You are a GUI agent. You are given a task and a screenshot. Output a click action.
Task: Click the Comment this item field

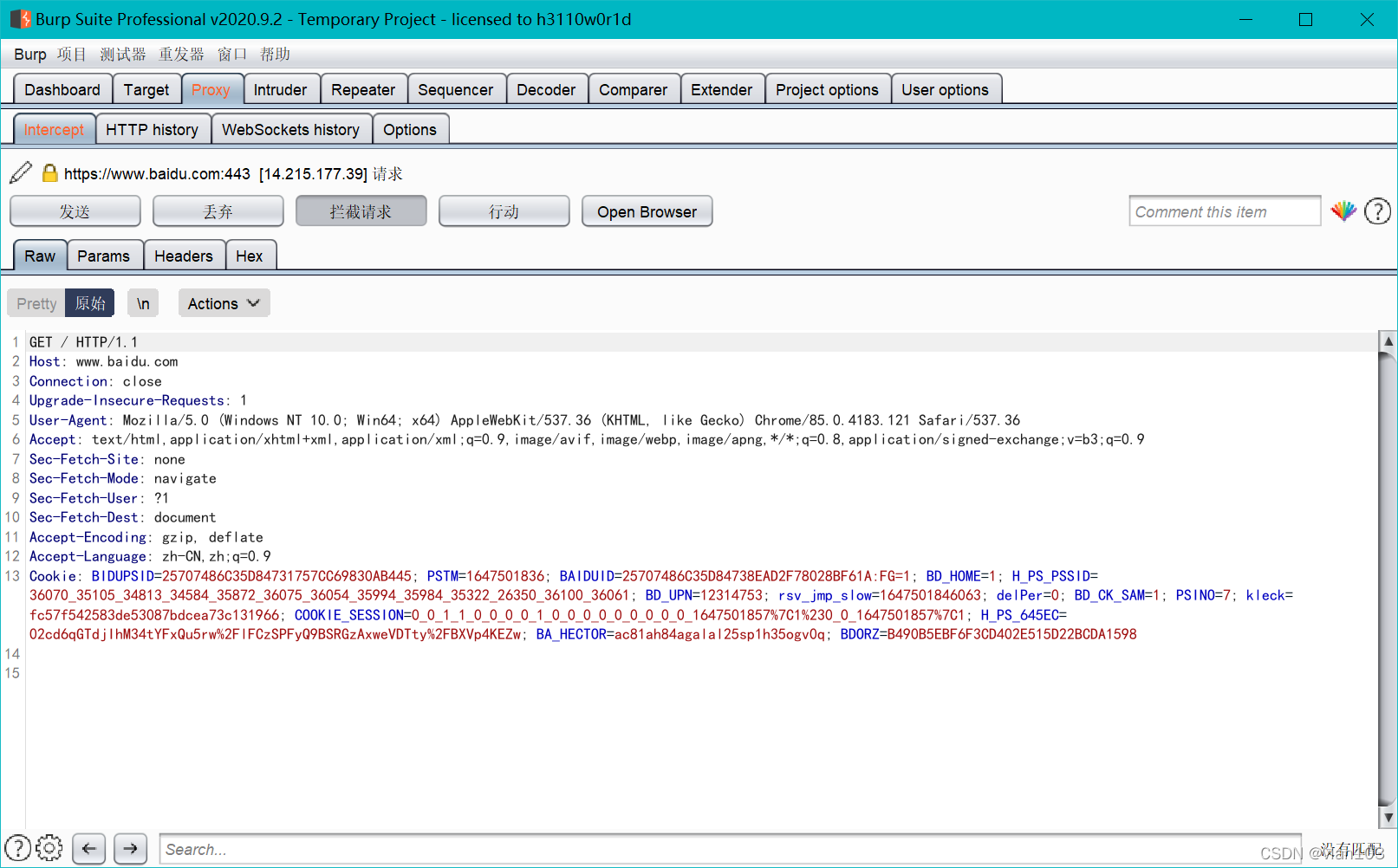click(x=1225, y=211)
